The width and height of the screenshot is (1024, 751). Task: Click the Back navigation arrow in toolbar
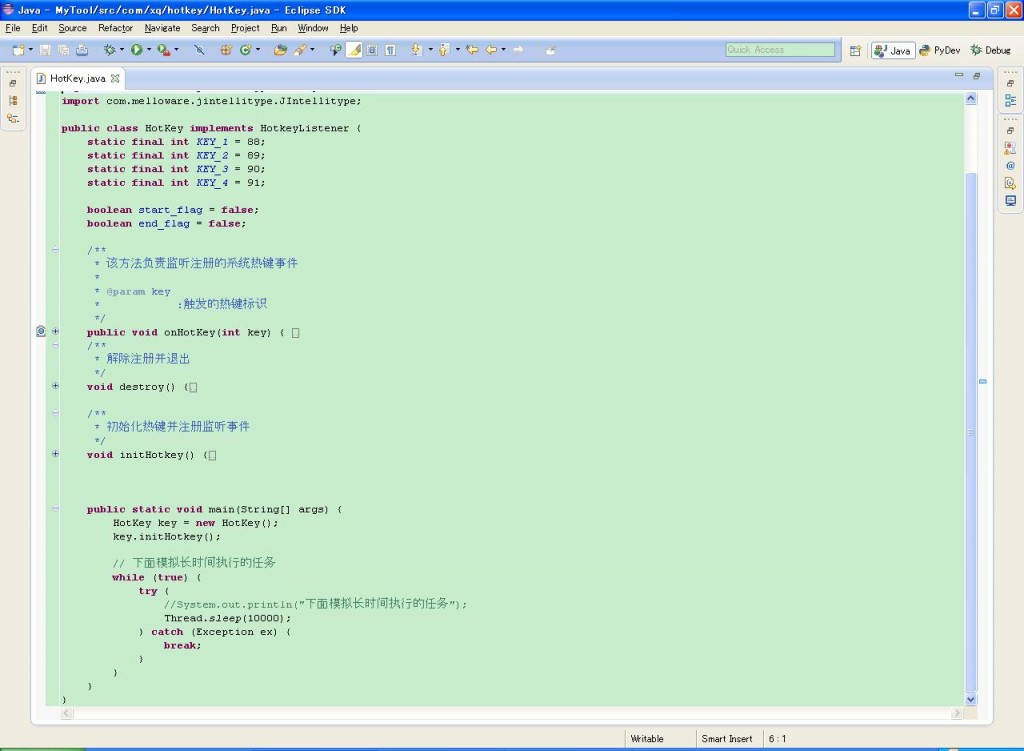click(x=491, y=49)
